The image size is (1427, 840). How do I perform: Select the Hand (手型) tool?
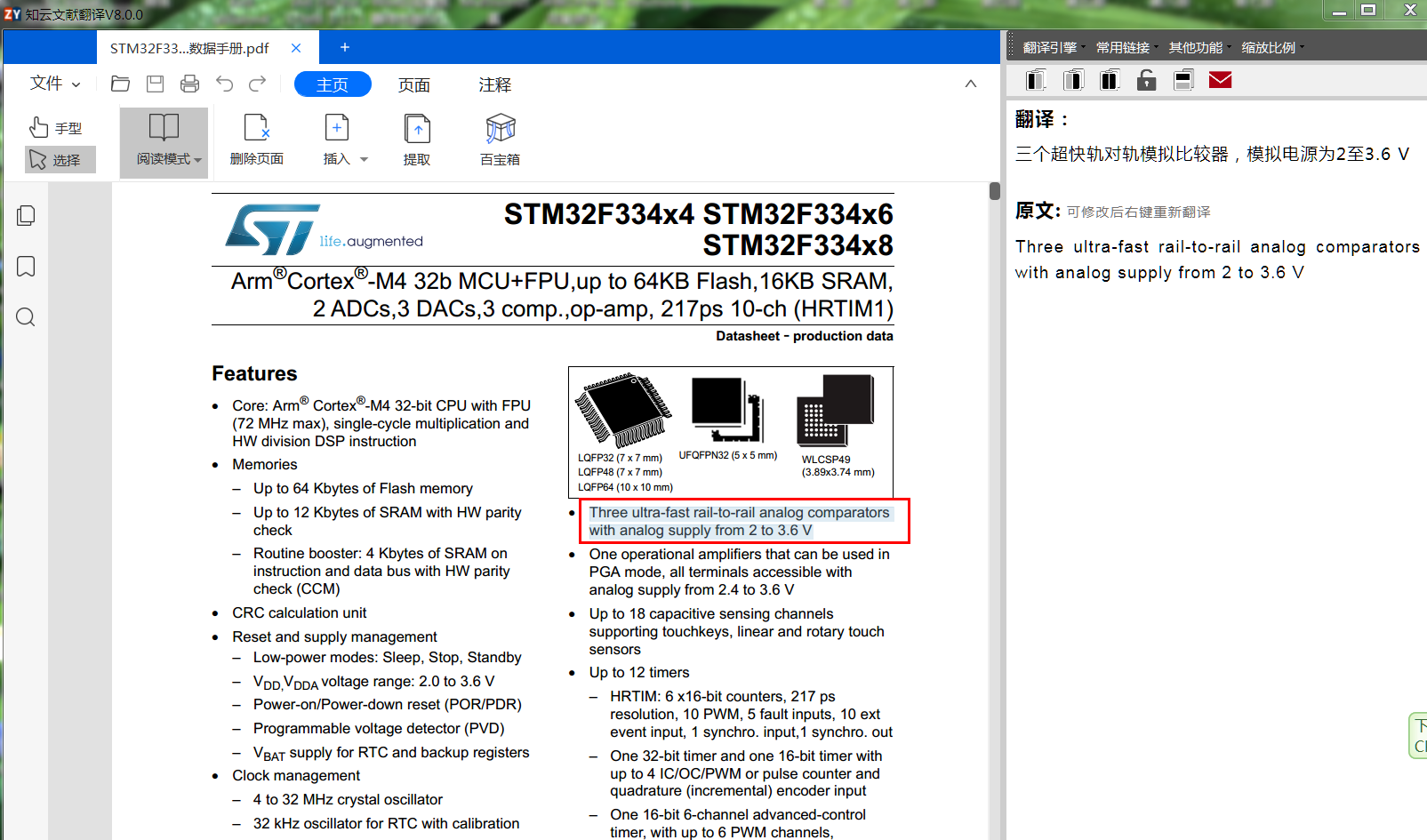(x=55, y=128)
